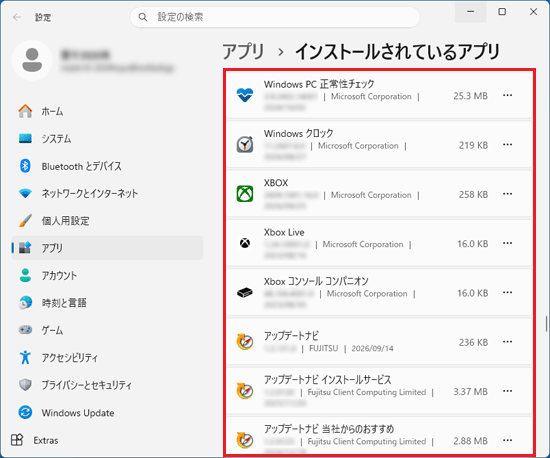Click the Home house icon in sidebar

tap(25, 111)
